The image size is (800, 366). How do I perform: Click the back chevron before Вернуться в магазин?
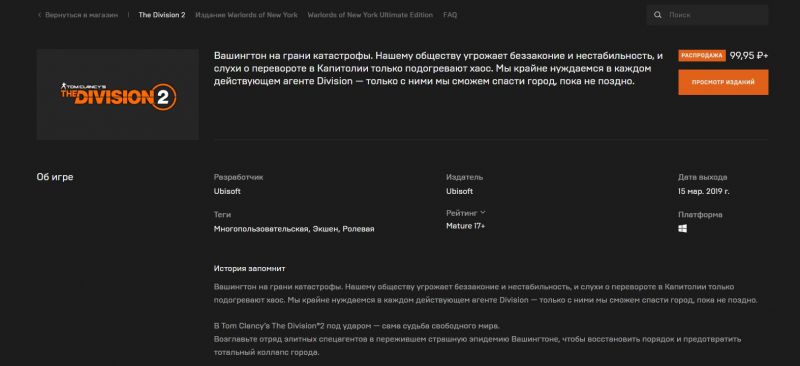coord(39,15)
